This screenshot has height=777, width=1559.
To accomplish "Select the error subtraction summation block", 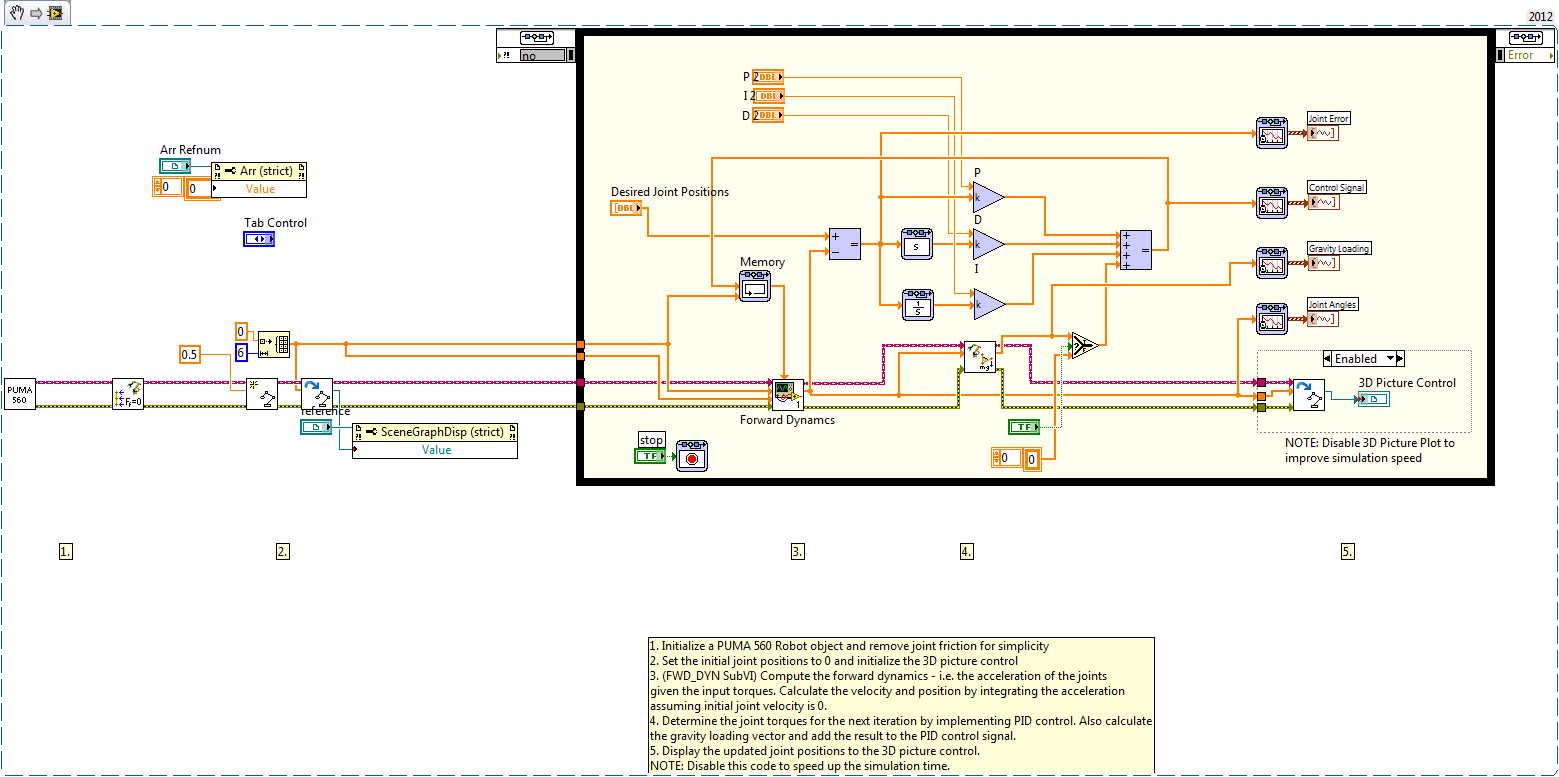I will point(844,244).
